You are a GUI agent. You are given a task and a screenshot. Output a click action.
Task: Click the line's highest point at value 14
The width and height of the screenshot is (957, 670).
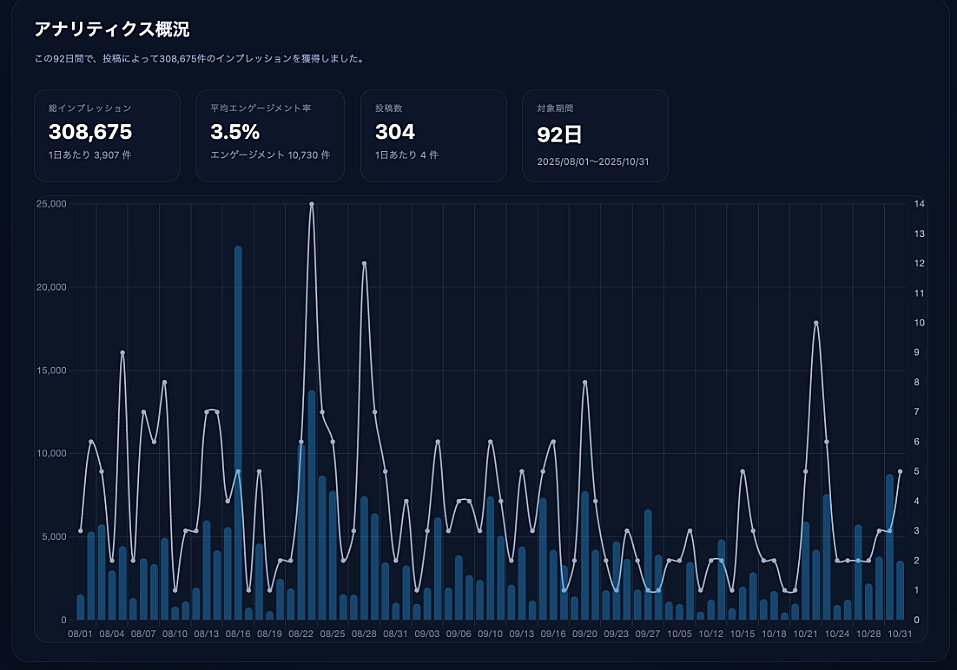[x=312, y=204]
